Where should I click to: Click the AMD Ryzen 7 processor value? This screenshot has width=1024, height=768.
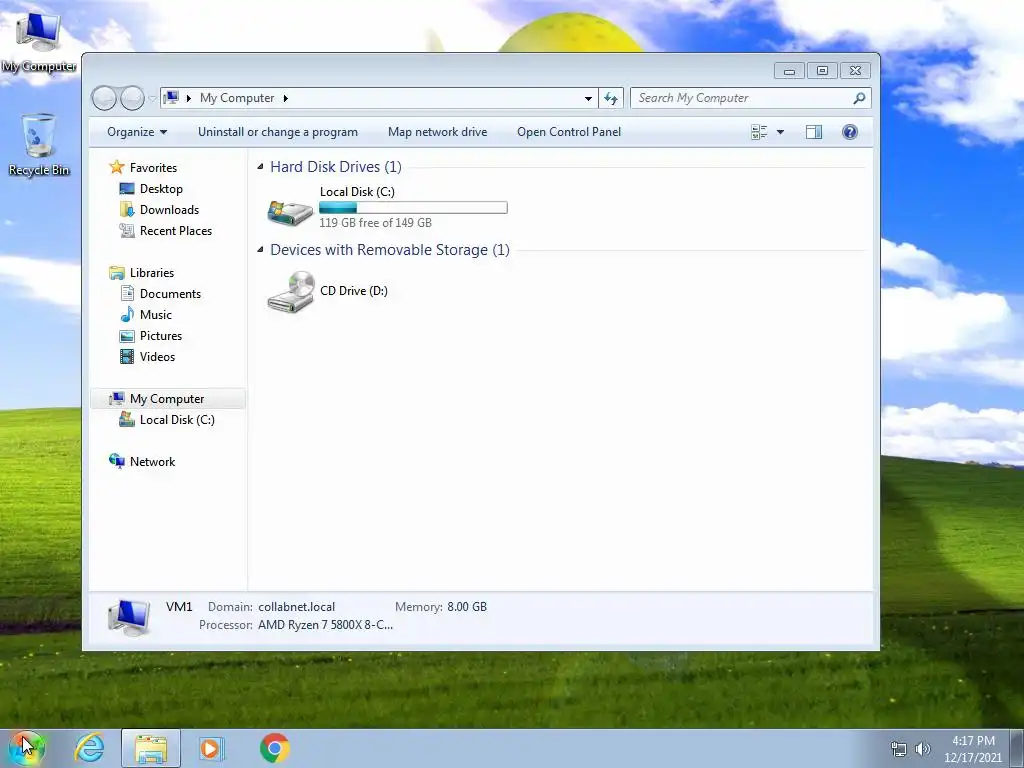[x=325, y=625]
